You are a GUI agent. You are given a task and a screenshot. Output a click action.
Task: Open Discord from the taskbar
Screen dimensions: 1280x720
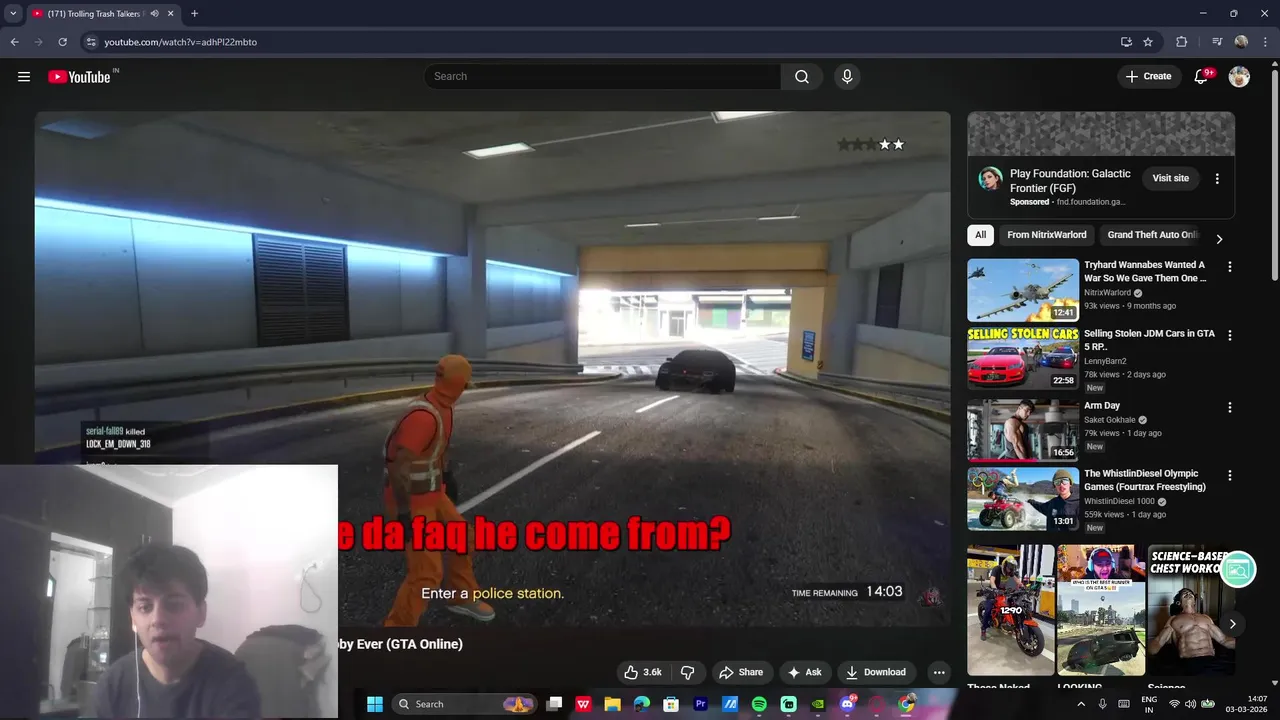[848, 704]
